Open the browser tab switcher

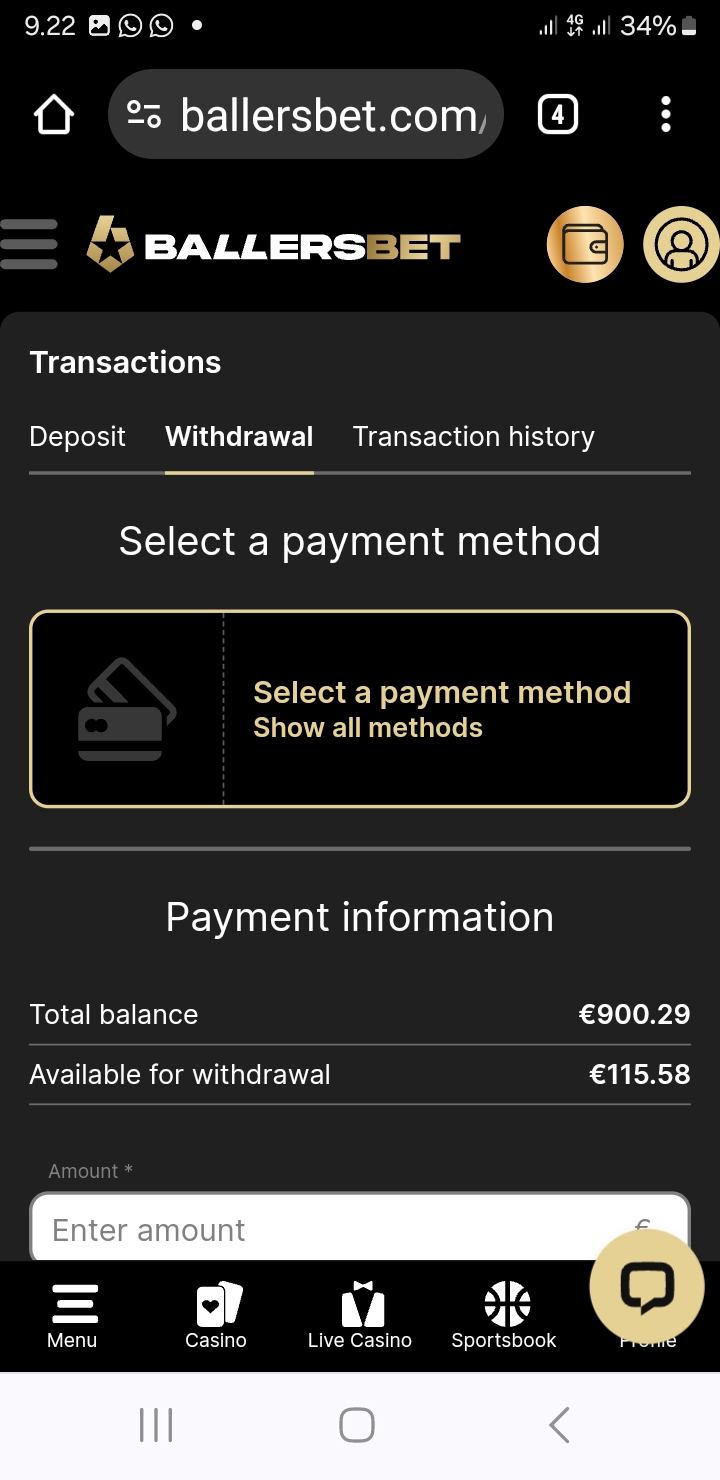[x=557, y=115]
